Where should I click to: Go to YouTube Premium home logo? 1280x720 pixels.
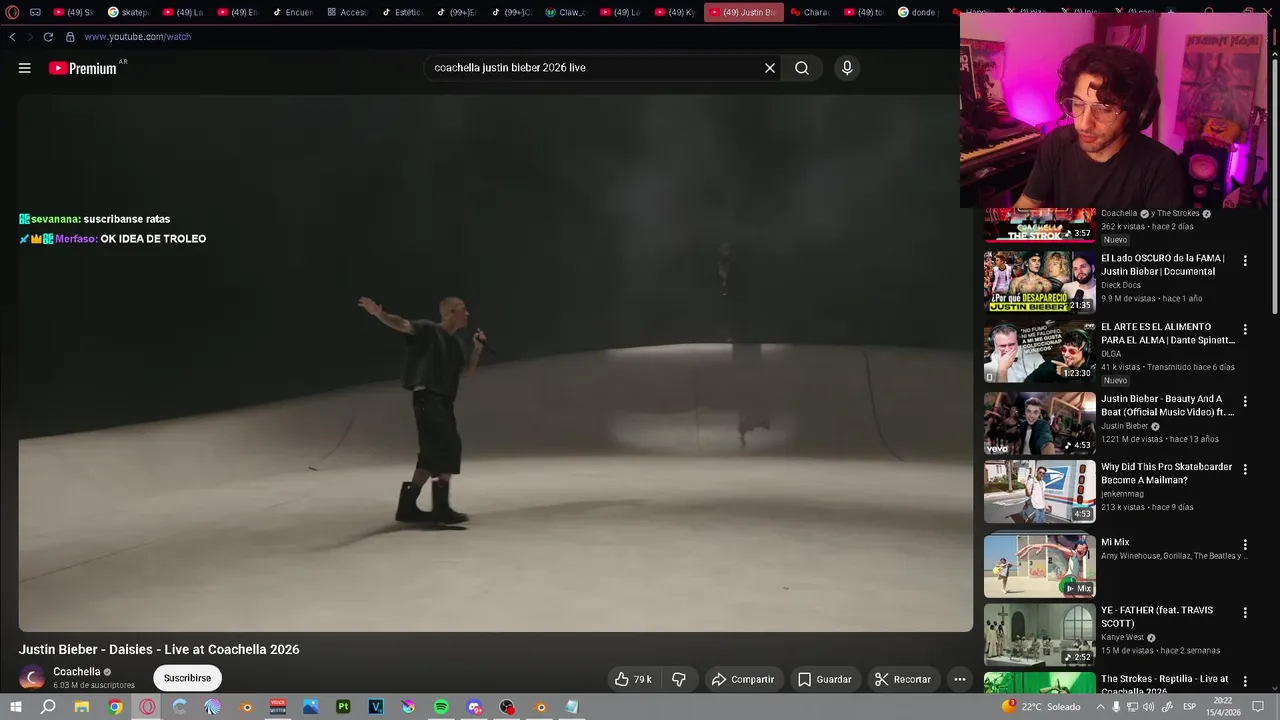82,68
